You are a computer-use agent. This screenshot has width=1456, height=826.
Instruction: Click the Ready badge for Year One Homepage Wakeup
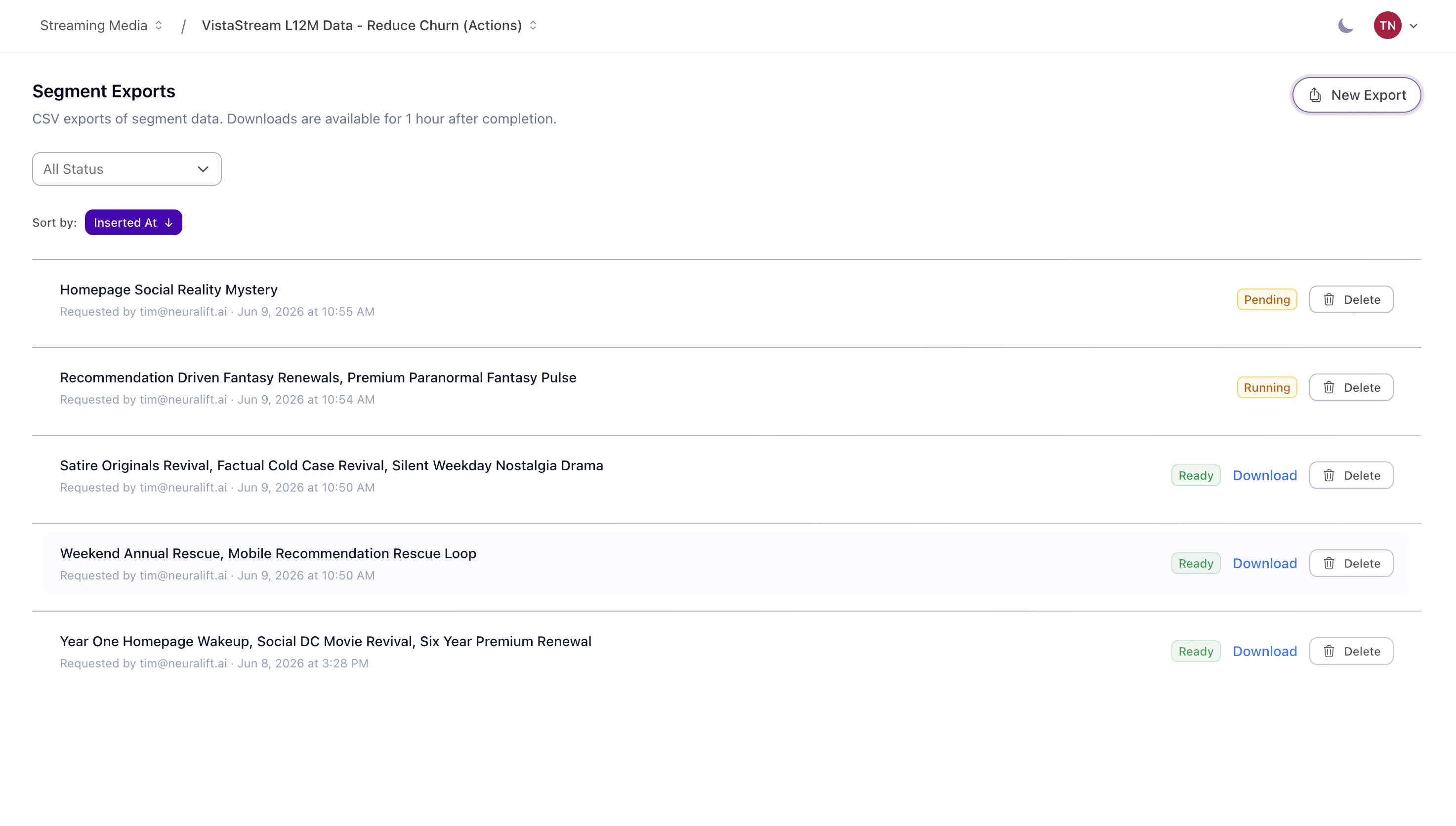click(1196, 651)
